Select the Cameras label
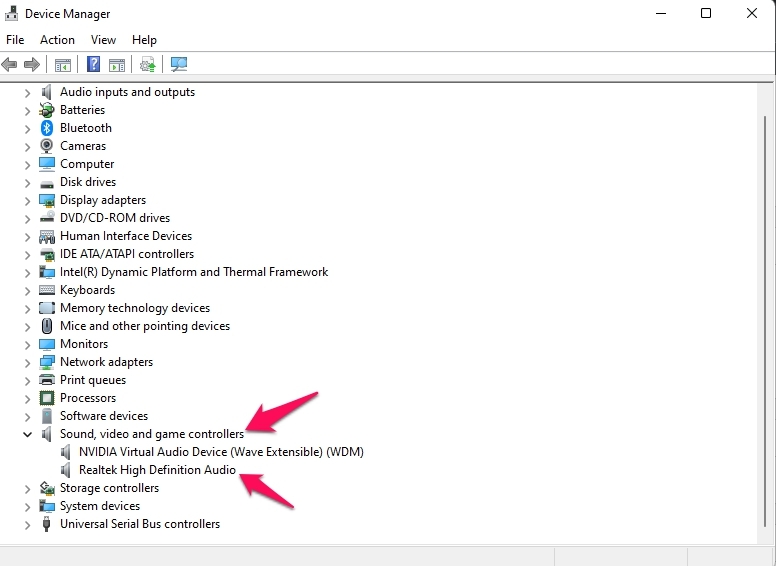Screen dimensions: 776x566 [83, 146]
